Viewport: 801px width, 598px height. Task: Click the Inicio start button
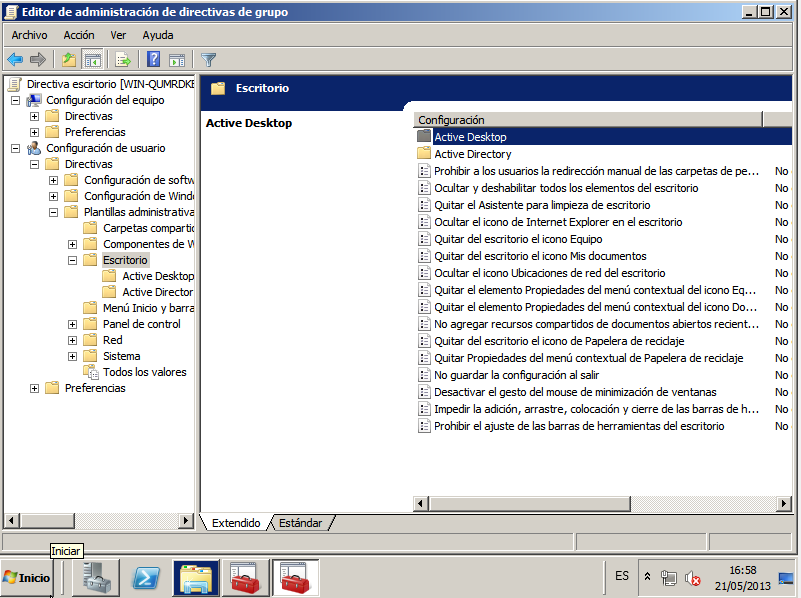27,577
